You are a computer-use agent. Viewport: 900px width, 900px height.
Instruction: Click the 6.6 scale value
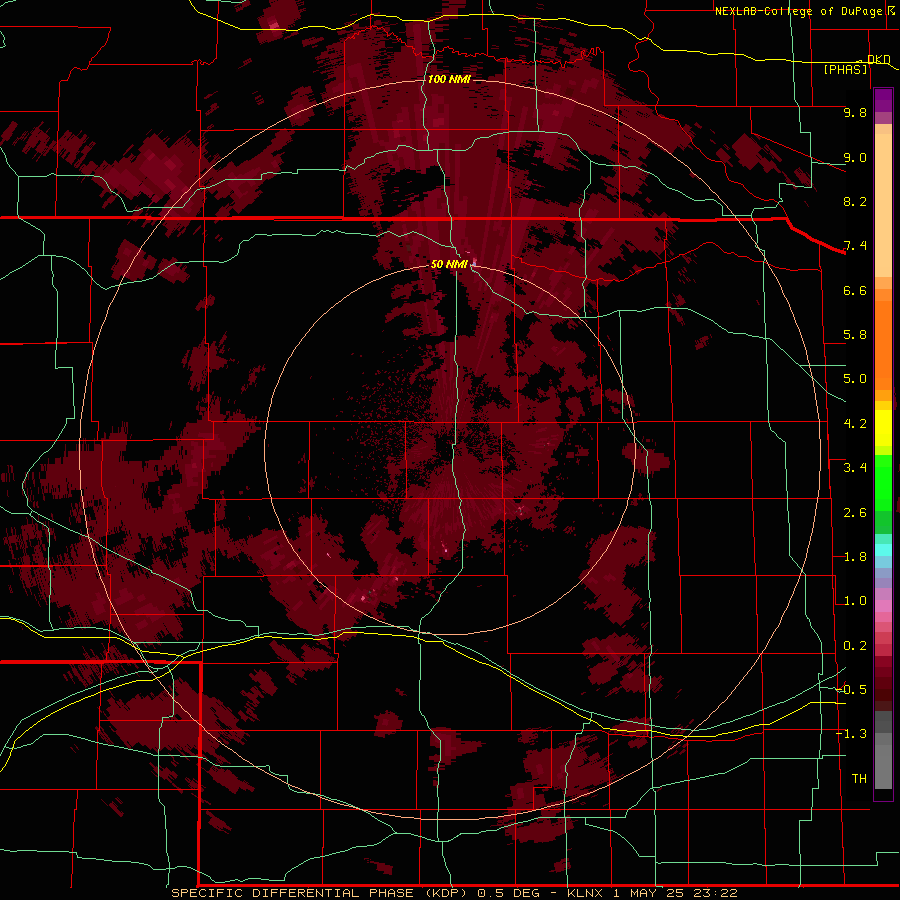[855, 290]
